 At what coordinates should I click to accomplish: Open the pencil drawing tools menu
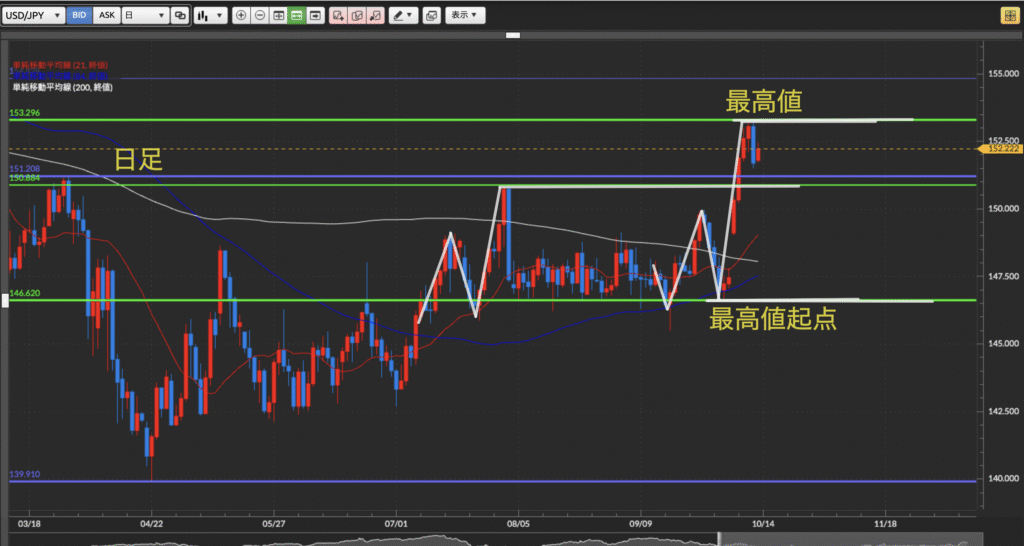(403, 15)
